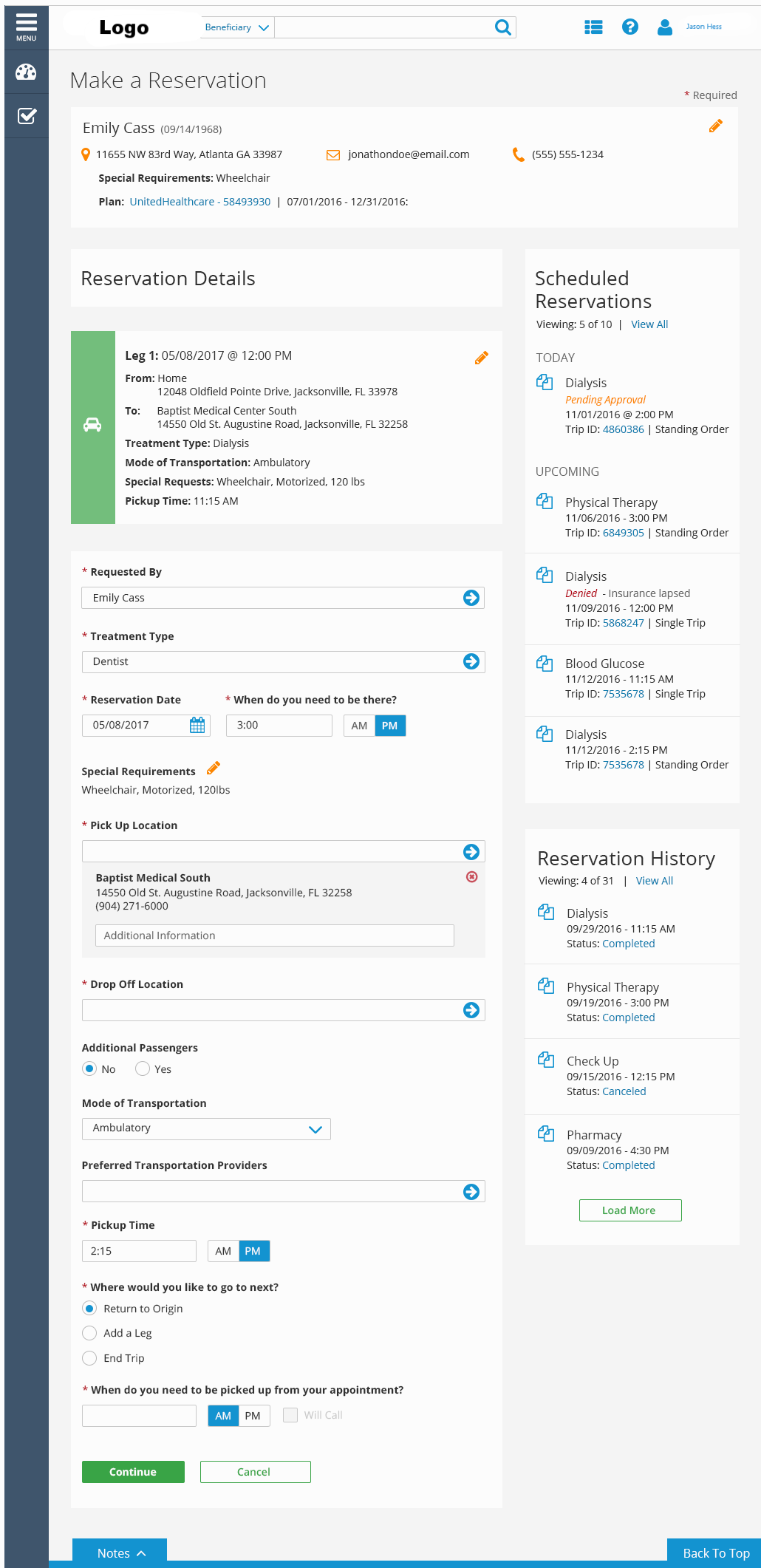Click arrow icon in Preferred Transportation Providers field
761x1568 pixels.
[x=471, y=1192]
